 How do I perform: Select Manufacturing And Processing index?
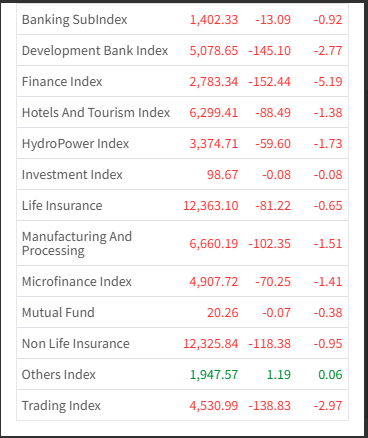click(x=77, y=243)
